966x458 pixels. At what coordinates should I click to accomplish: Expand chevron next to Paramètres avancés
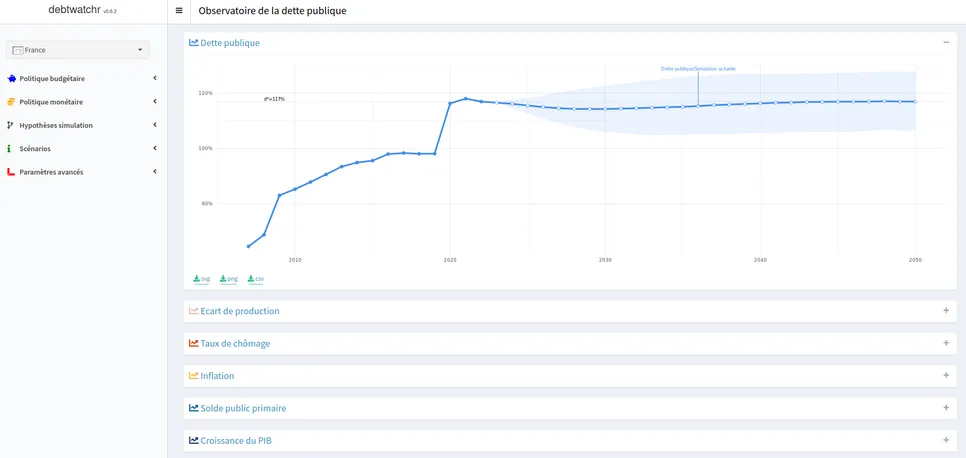155,171
